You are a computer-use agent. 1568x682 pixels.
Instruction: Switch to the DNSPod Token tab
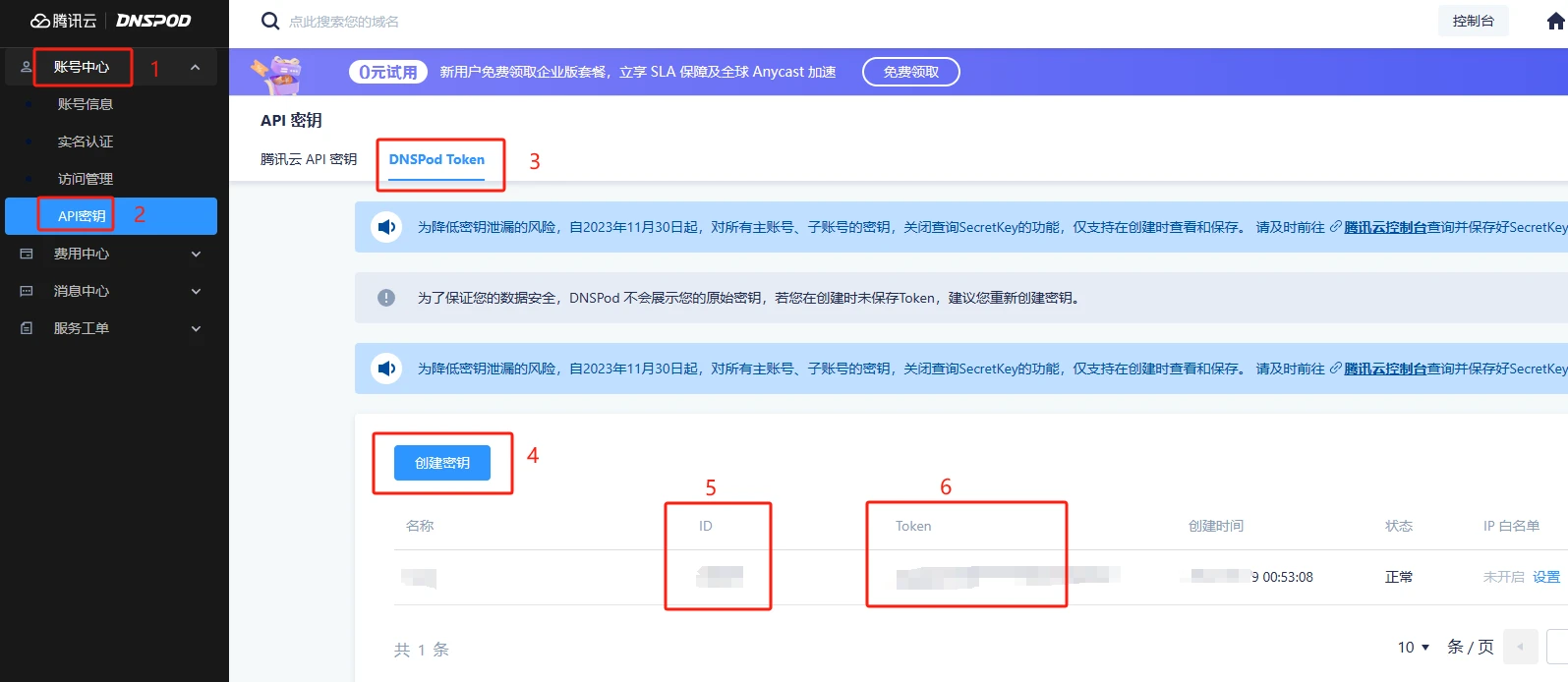(436, 159)
